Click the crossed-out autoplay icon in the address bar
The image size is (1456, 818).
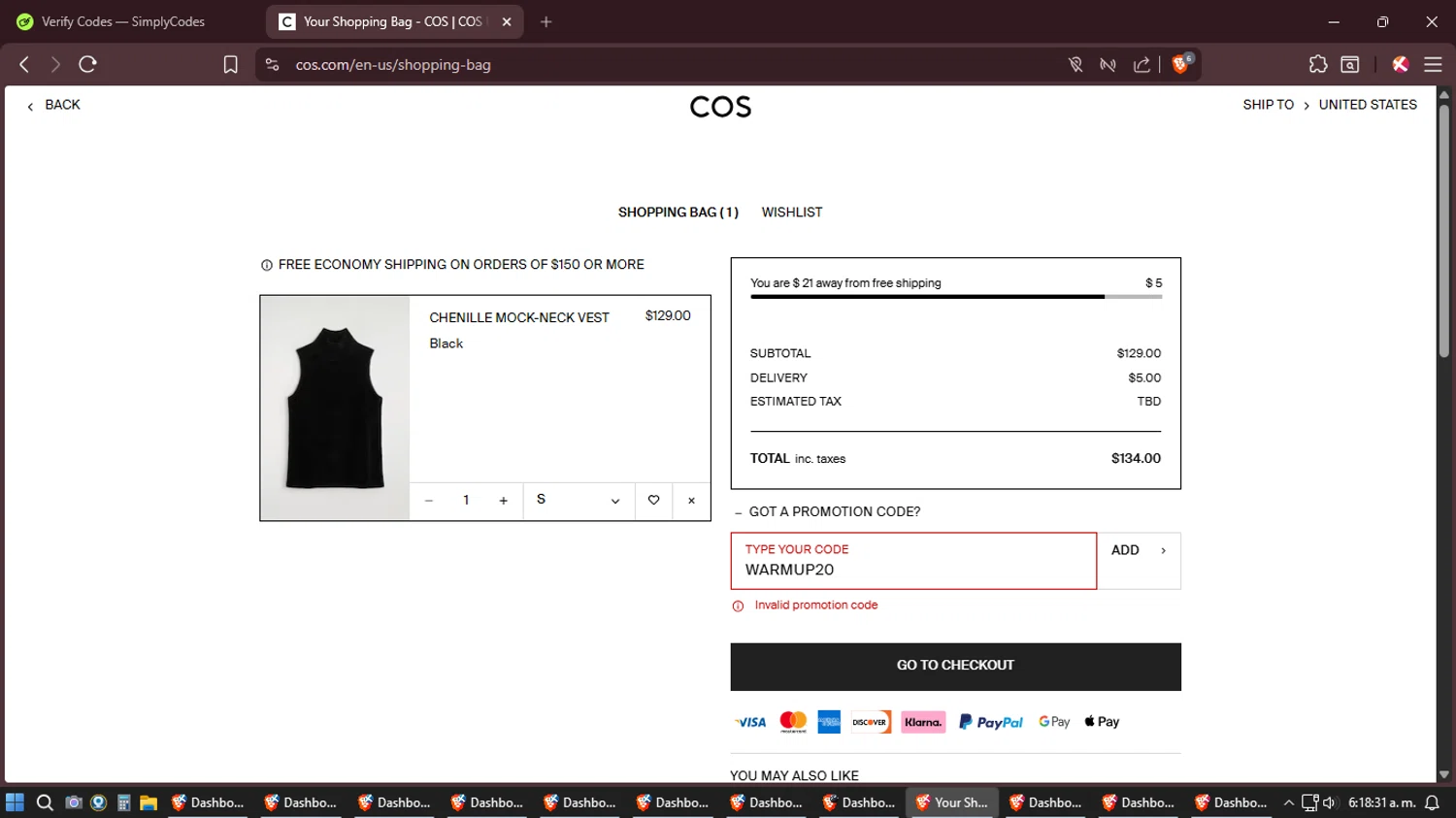pos(1108,64)
